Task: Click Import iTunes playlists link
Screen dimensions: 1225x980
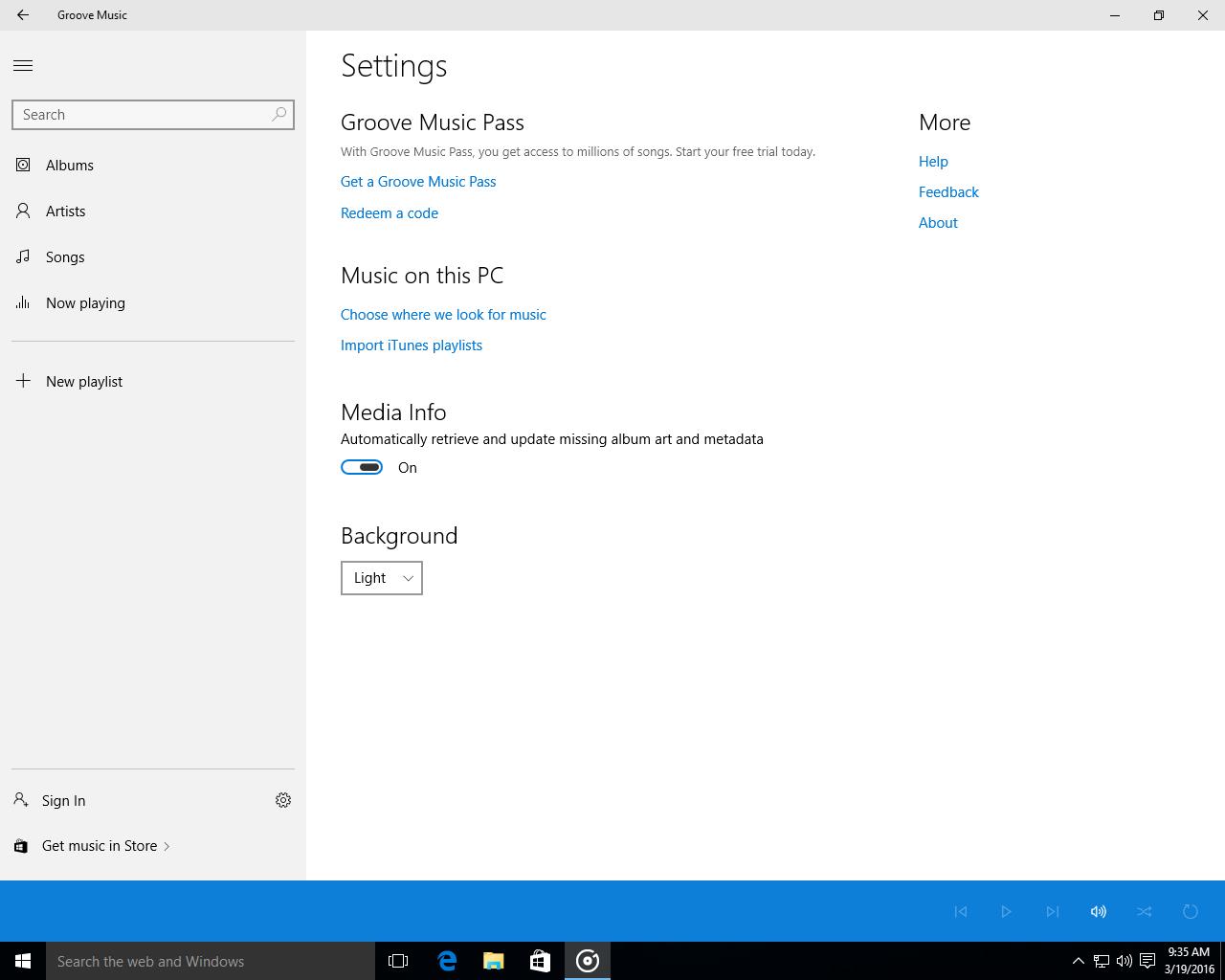Action: pyautogui.click(x=412, y=345)
